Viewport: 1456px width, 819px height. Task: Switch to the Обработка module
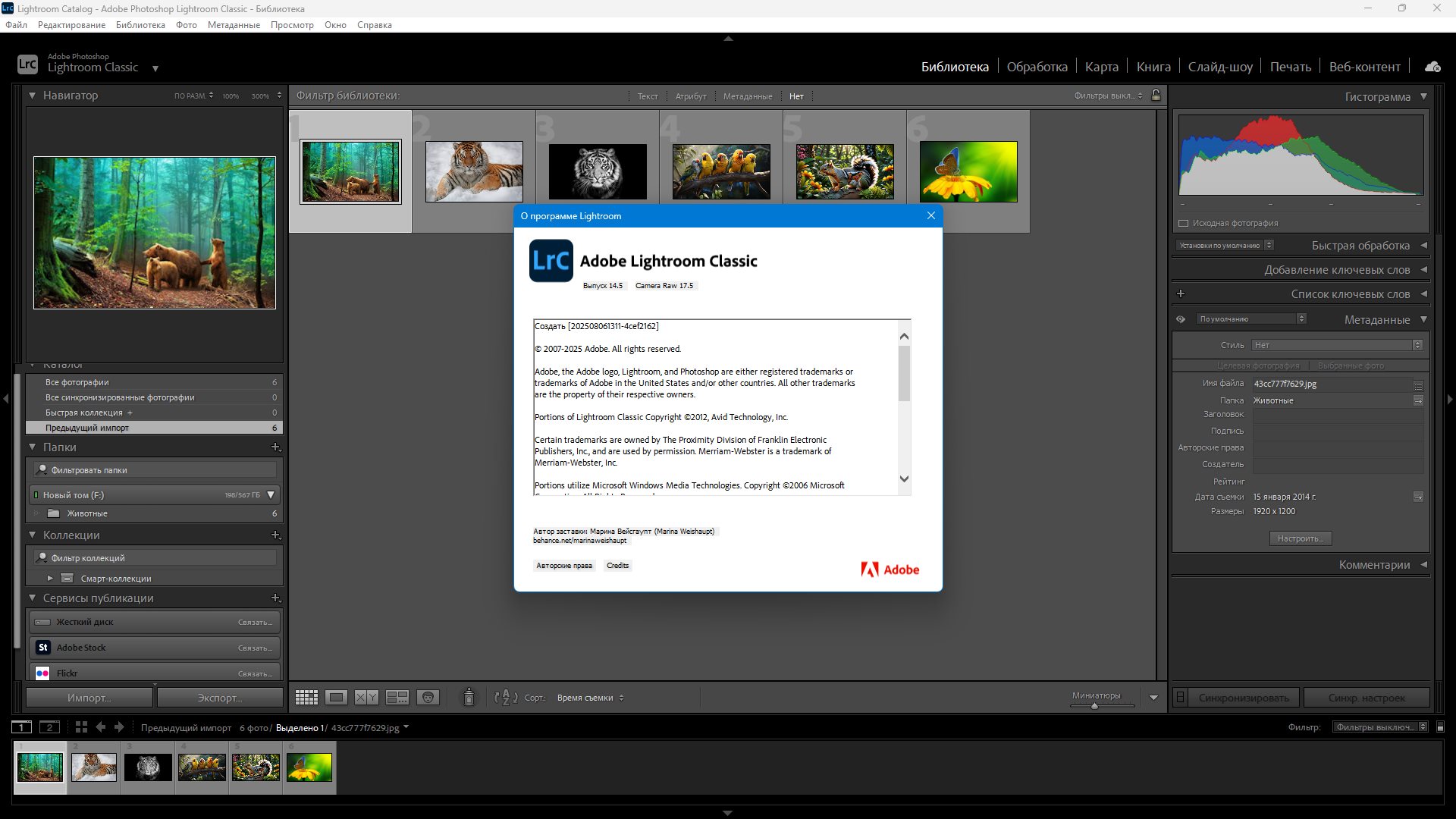[1037, 67]
